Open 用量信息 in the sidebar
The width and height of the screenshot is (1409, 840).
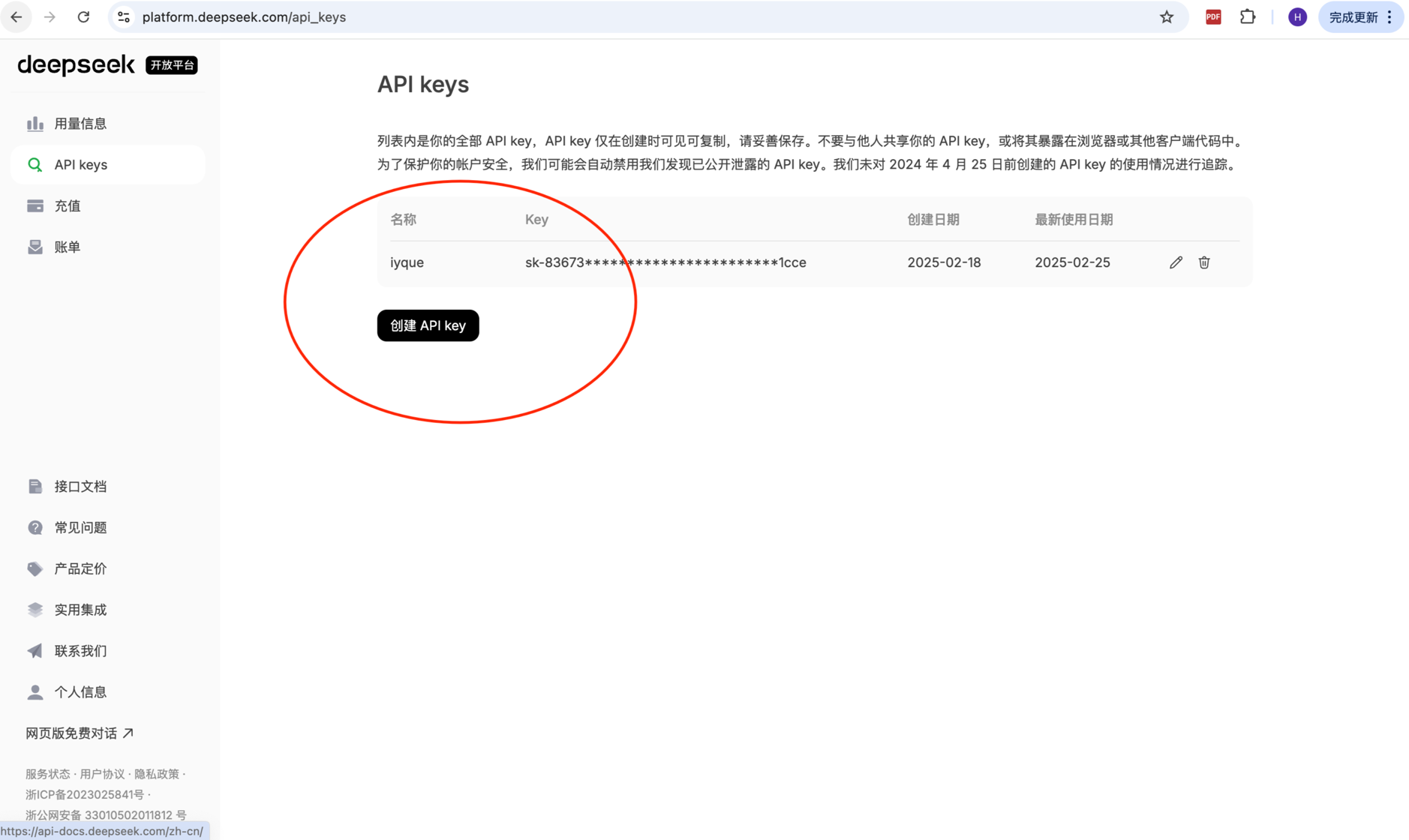point(107,124)
